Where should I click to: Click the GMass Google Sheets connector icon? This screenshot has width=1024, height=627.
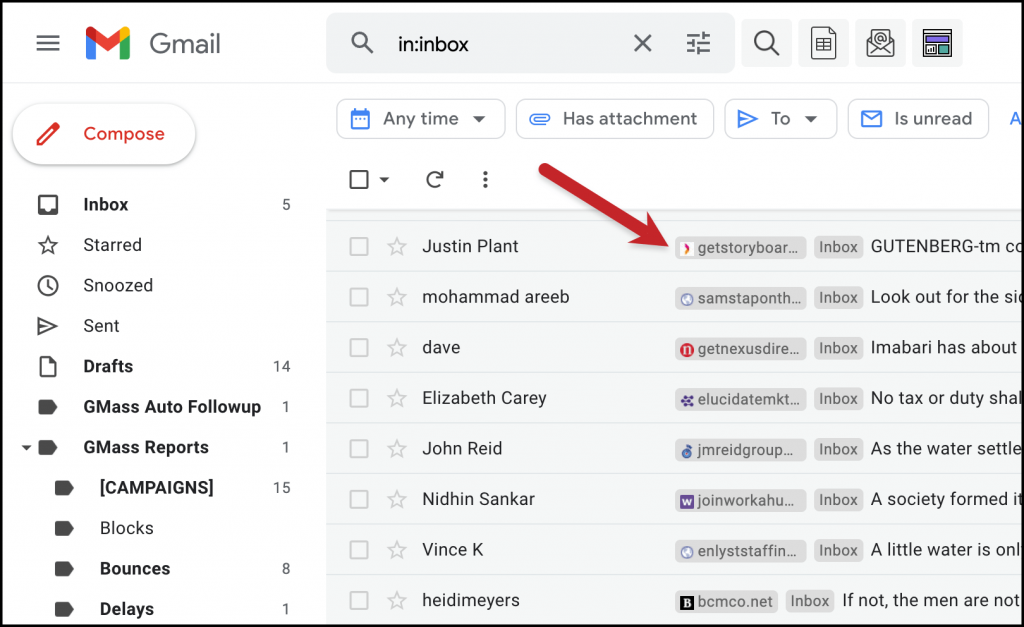pos(823,43)
